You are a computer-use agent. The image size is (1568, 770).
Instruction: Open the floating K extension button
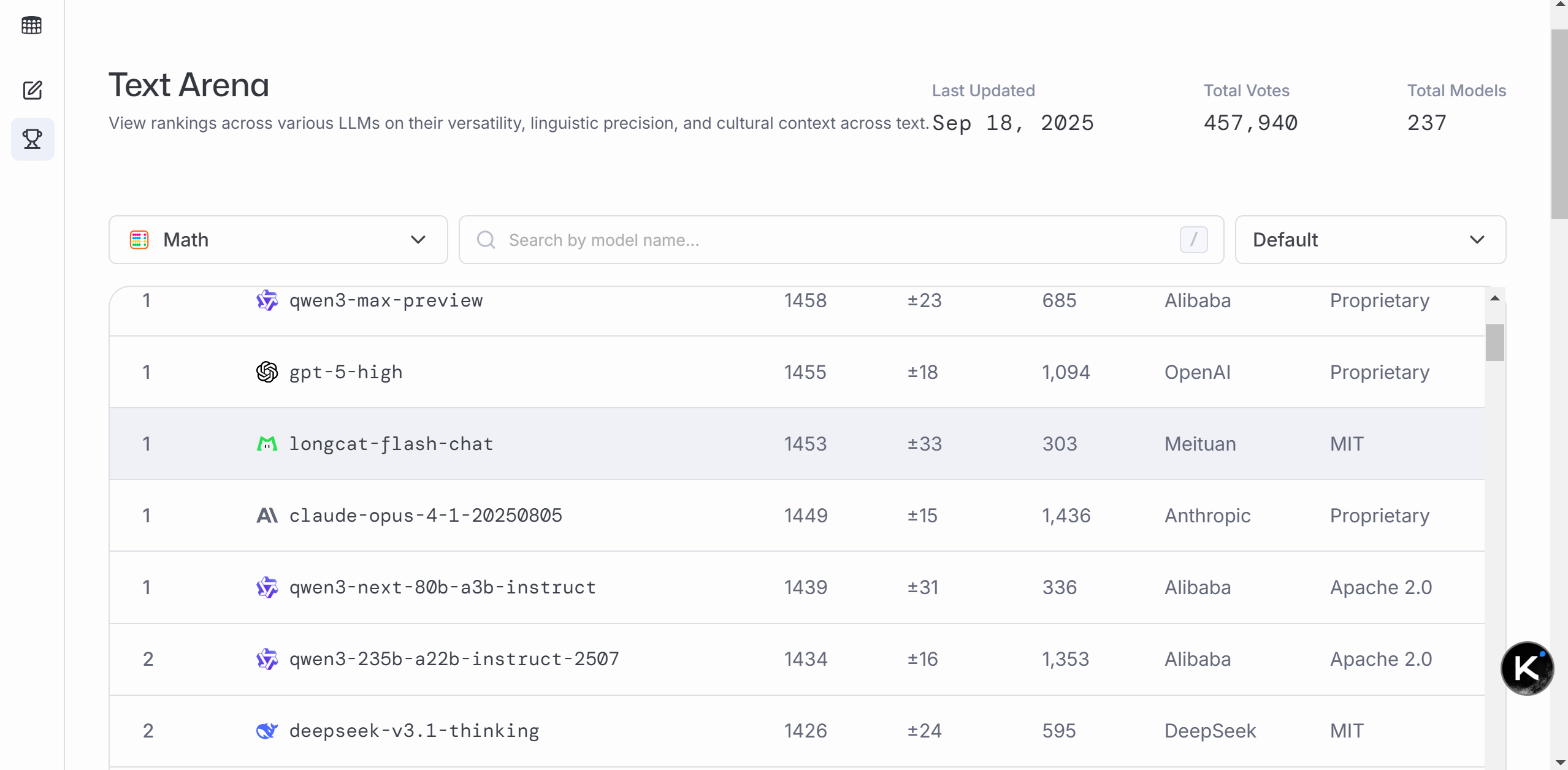point(1526,668)
